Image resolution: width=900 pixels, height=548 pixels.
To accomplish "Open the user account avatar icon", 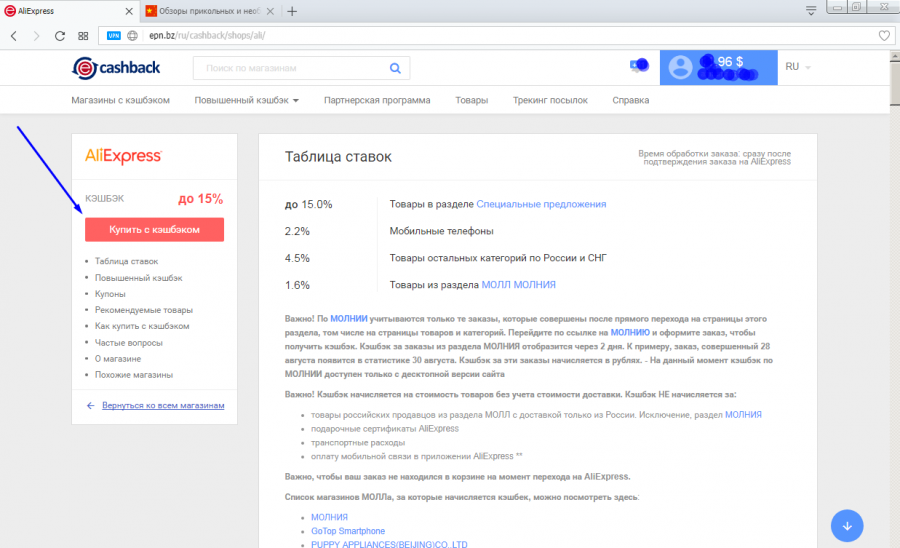I will (680, 67).
